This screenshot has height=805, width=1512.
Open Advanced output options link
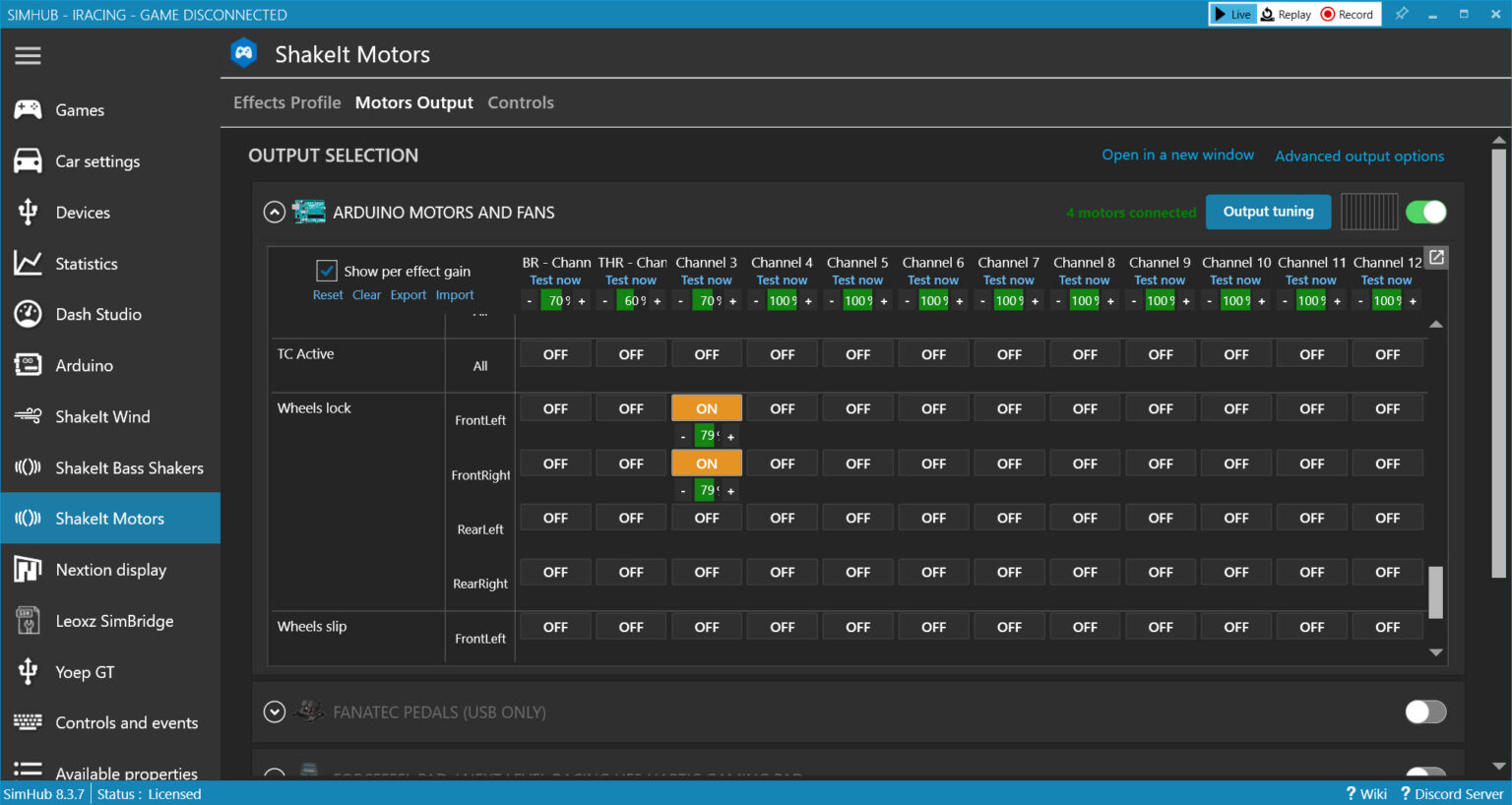click(x=1359, y=156)
